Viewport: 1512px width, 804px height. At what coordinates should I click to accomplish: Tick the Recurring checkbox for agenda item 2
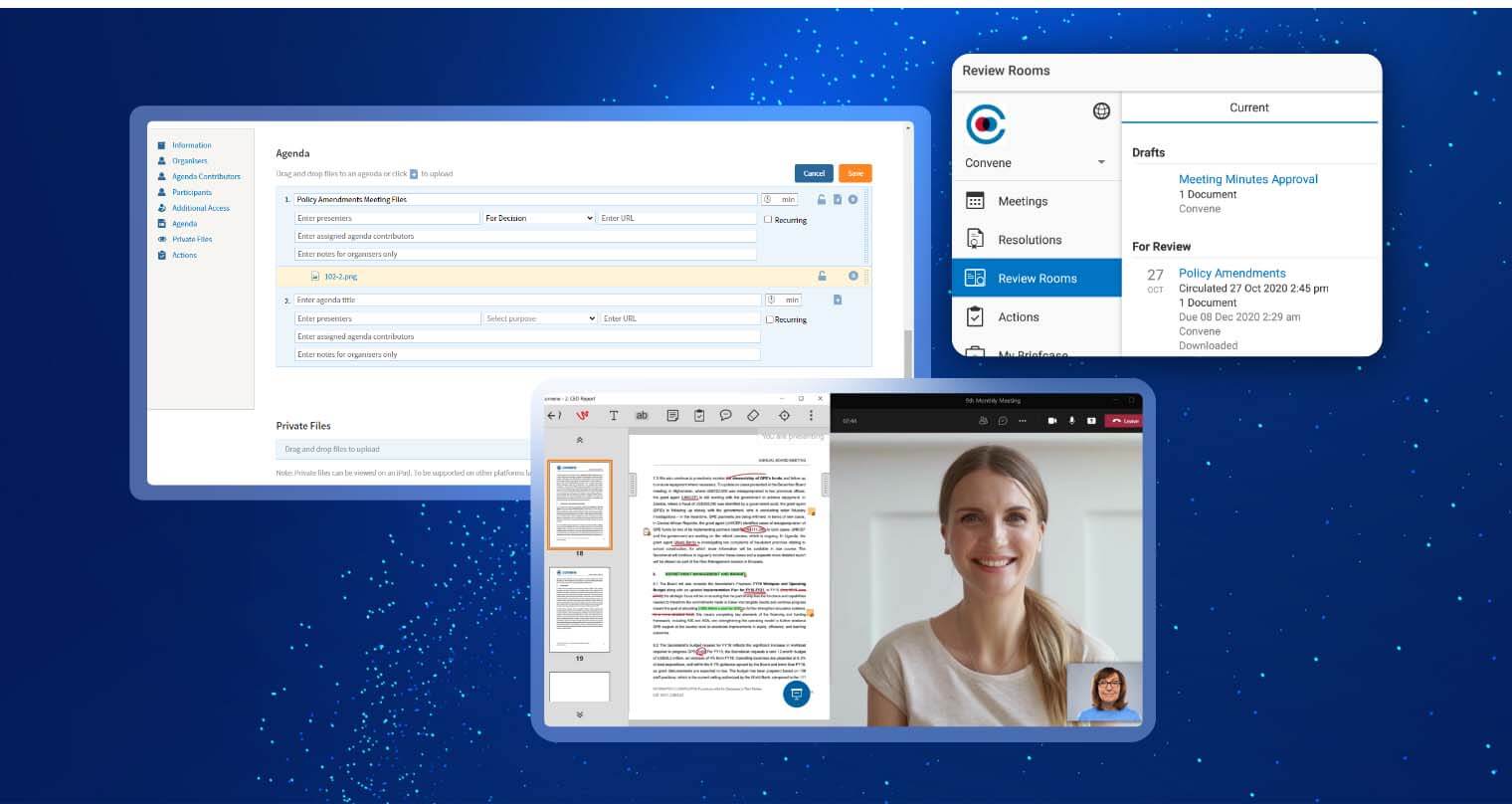769,319
